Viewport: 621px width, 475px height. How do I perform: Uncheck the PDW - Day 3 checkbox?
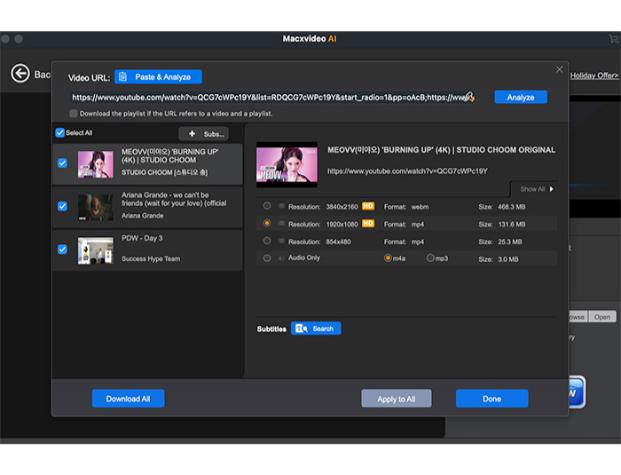pos(62,249)
